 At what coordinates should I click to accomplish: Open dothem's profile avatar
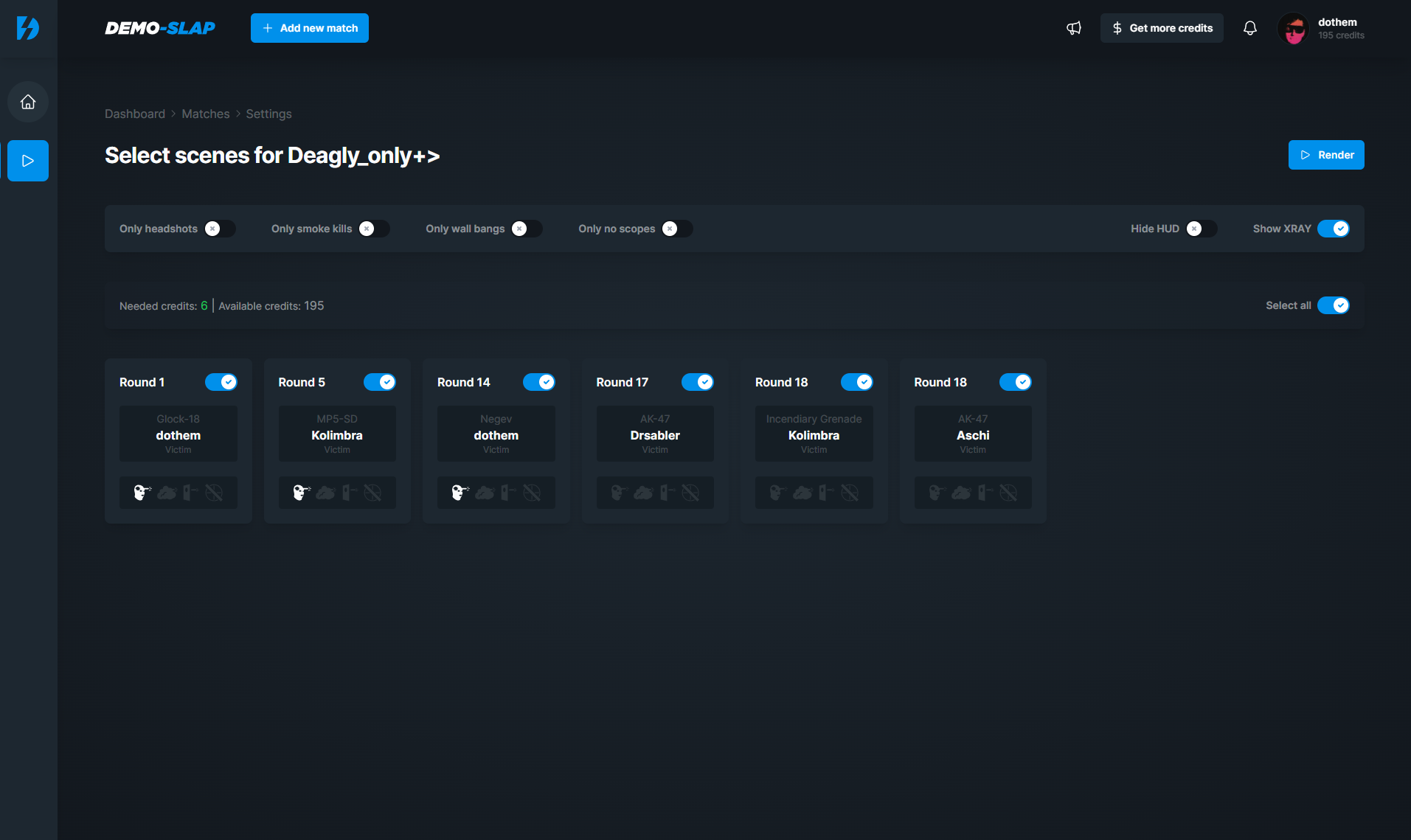click(1293, 28)
